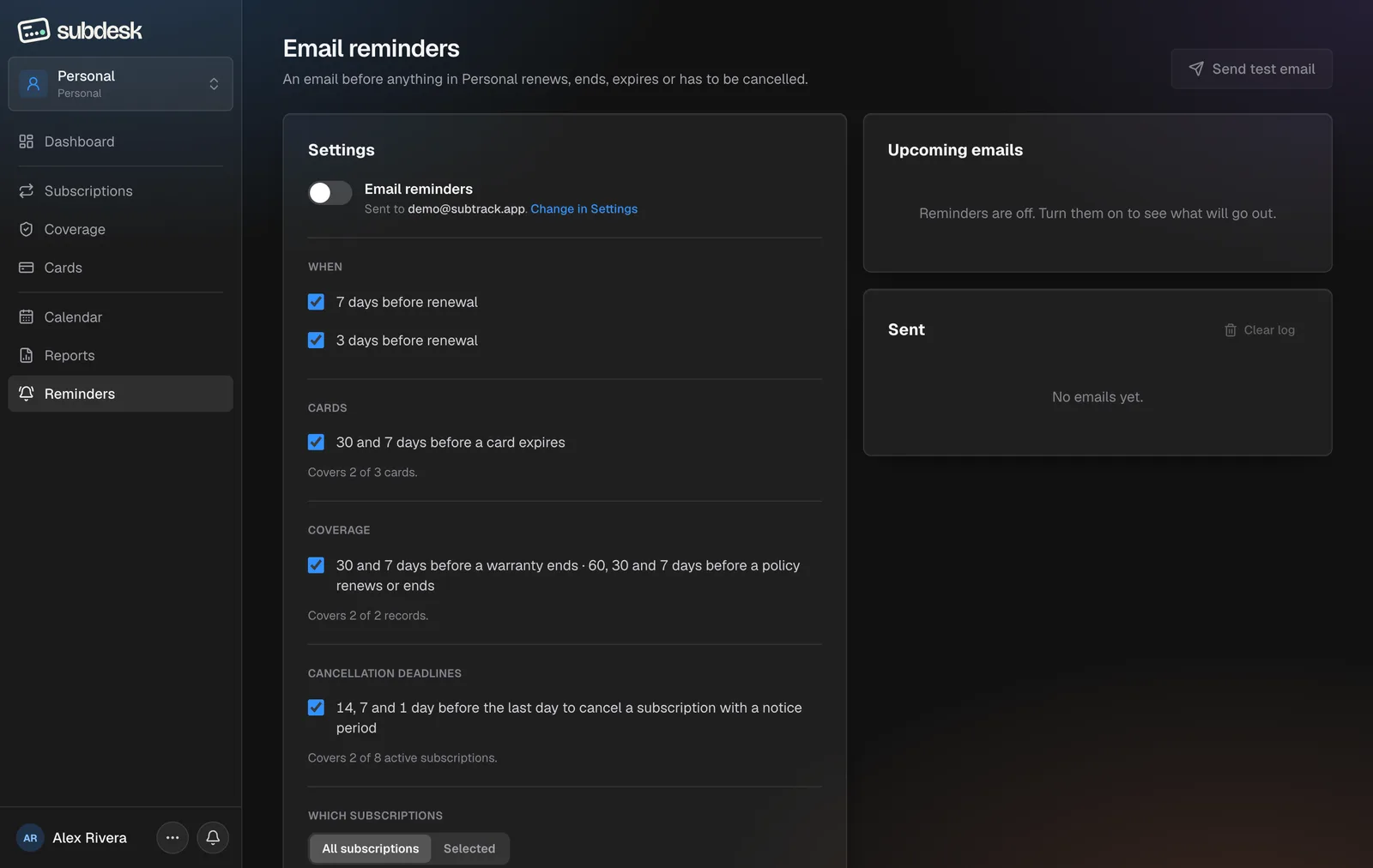Open Coverage page
This screenshot has width=1373, height=868.
120,230
